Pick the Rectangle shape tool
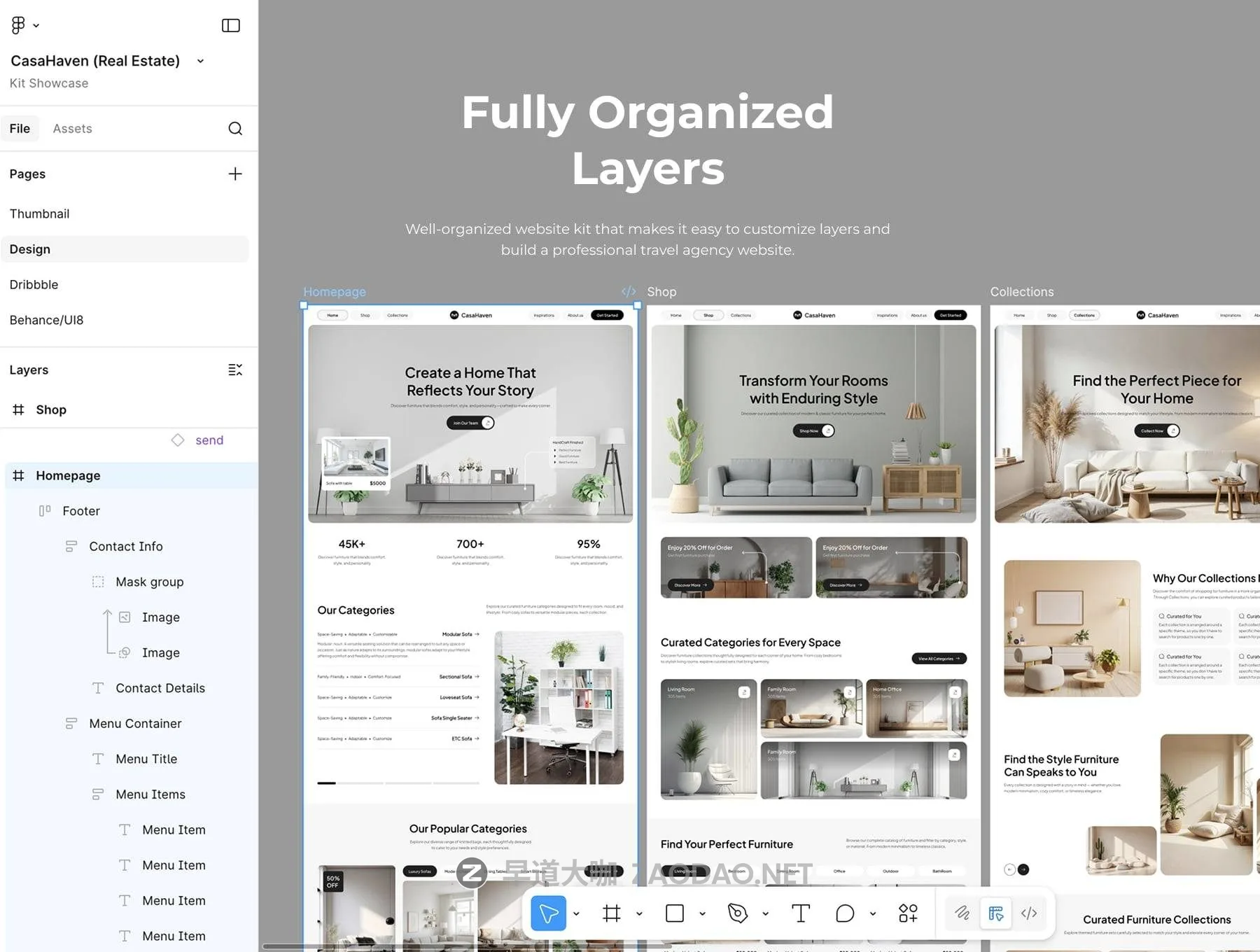Image resolution: width=1260 pixels, height=952 pixels. (x=675, y=913)
